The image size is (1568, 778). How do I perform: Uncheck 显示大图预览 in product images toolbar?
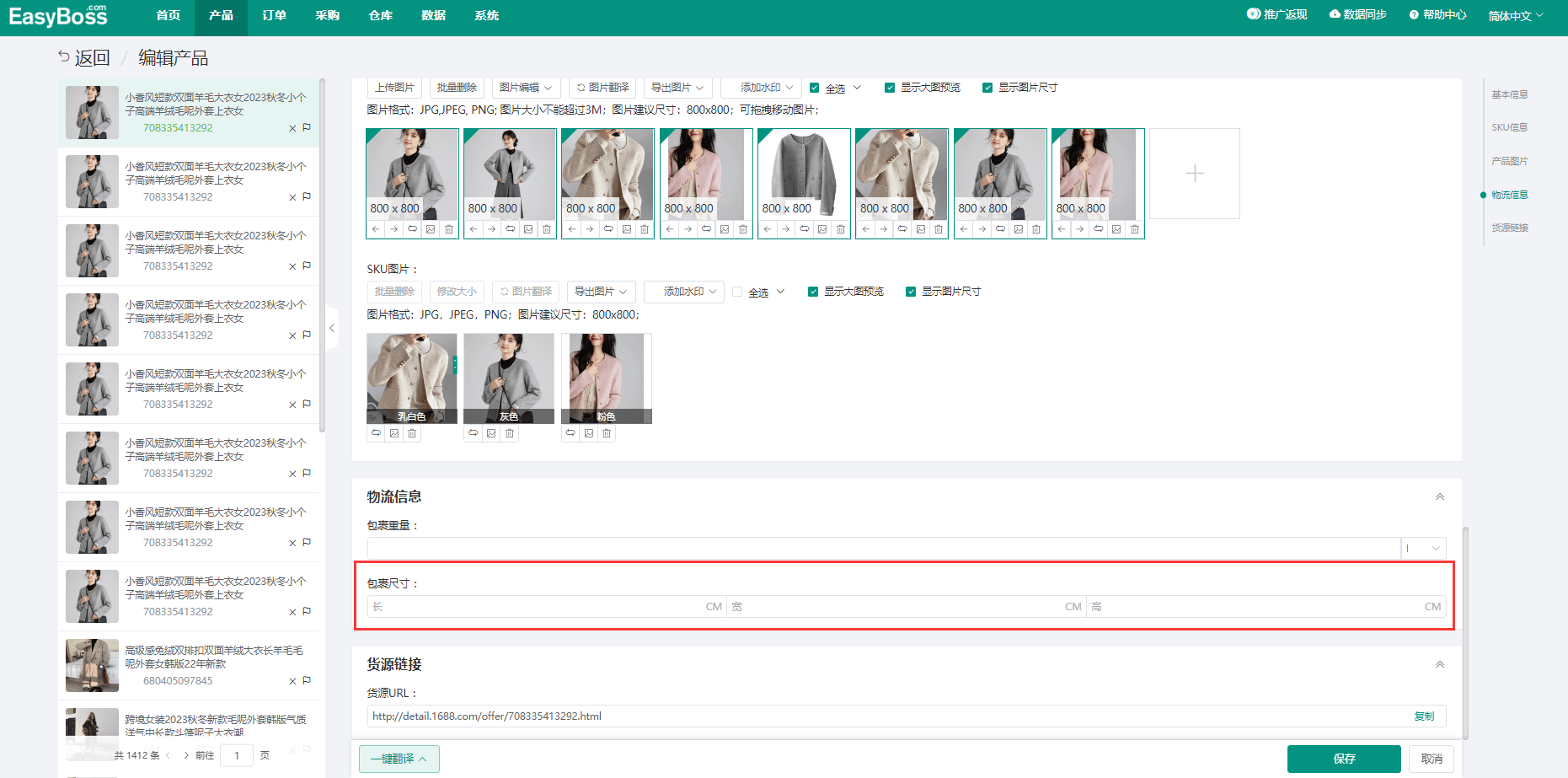[890, 88]
